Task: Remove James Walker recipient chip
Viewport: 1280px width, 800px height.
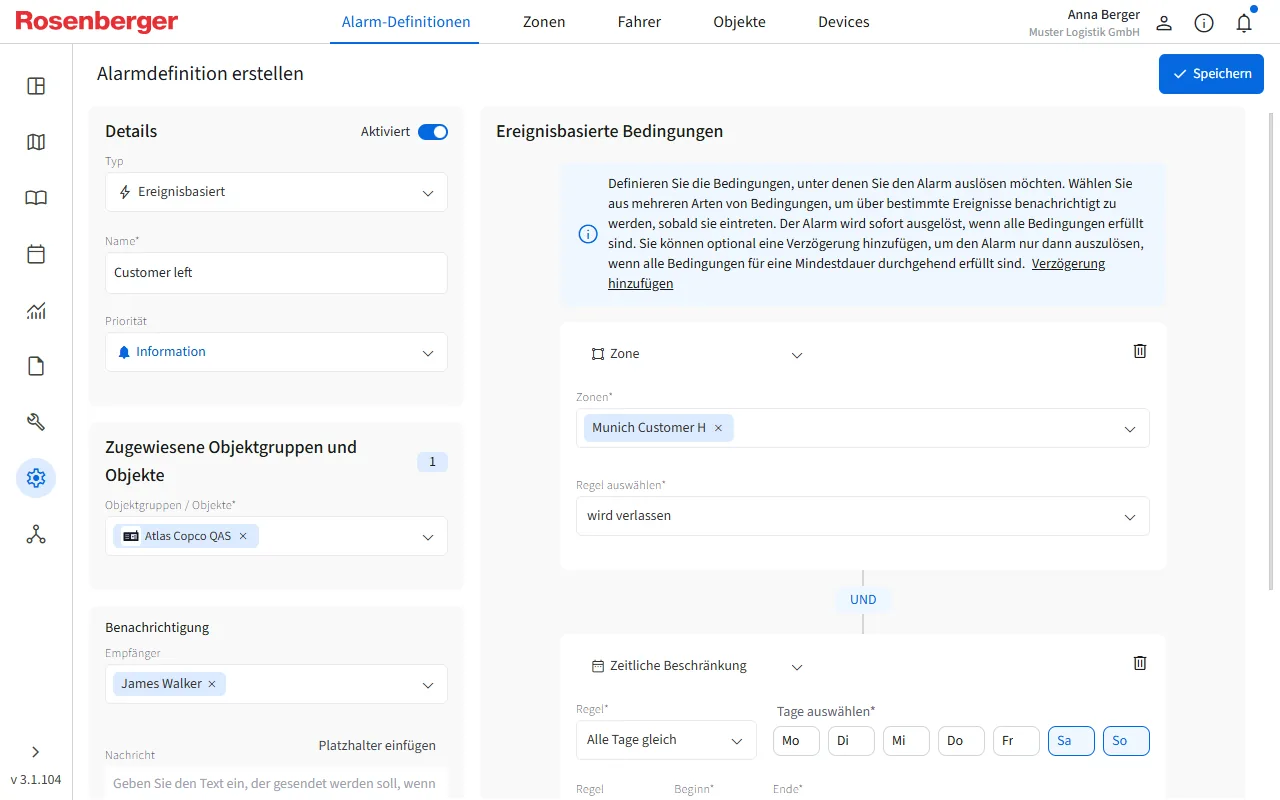Action: [x=211, y=684]
